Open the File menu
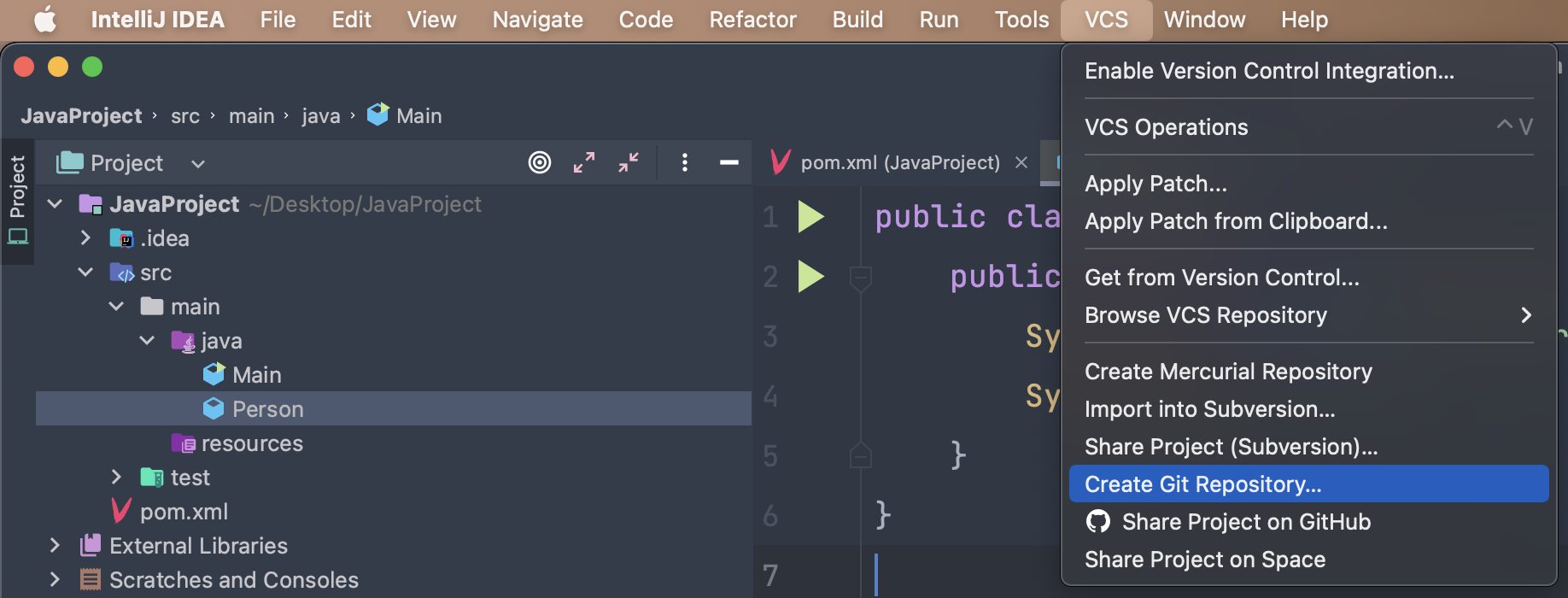 coord(278,20)
